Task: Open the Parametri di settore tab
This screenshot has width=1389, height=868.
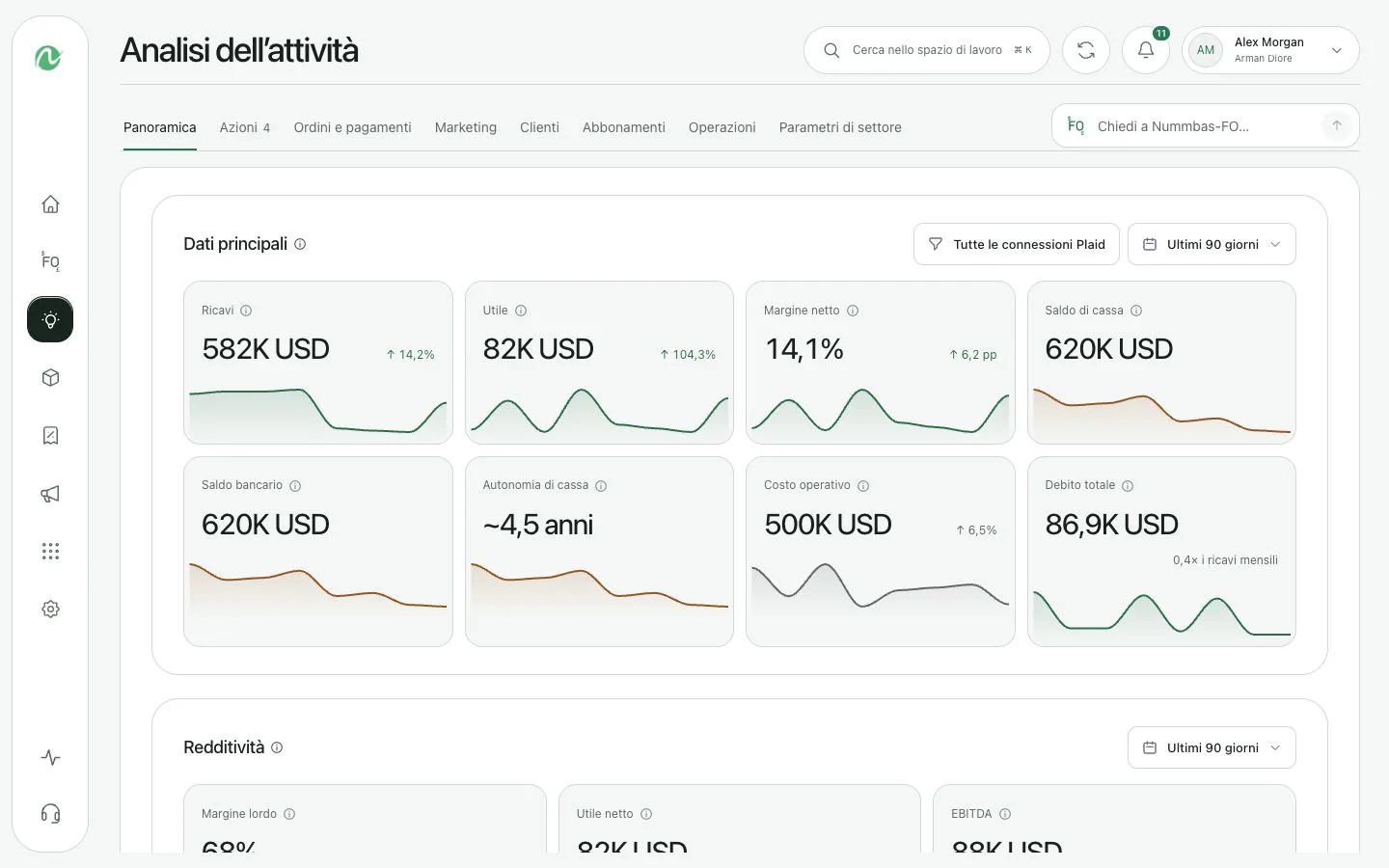Action: click(840, 127)
